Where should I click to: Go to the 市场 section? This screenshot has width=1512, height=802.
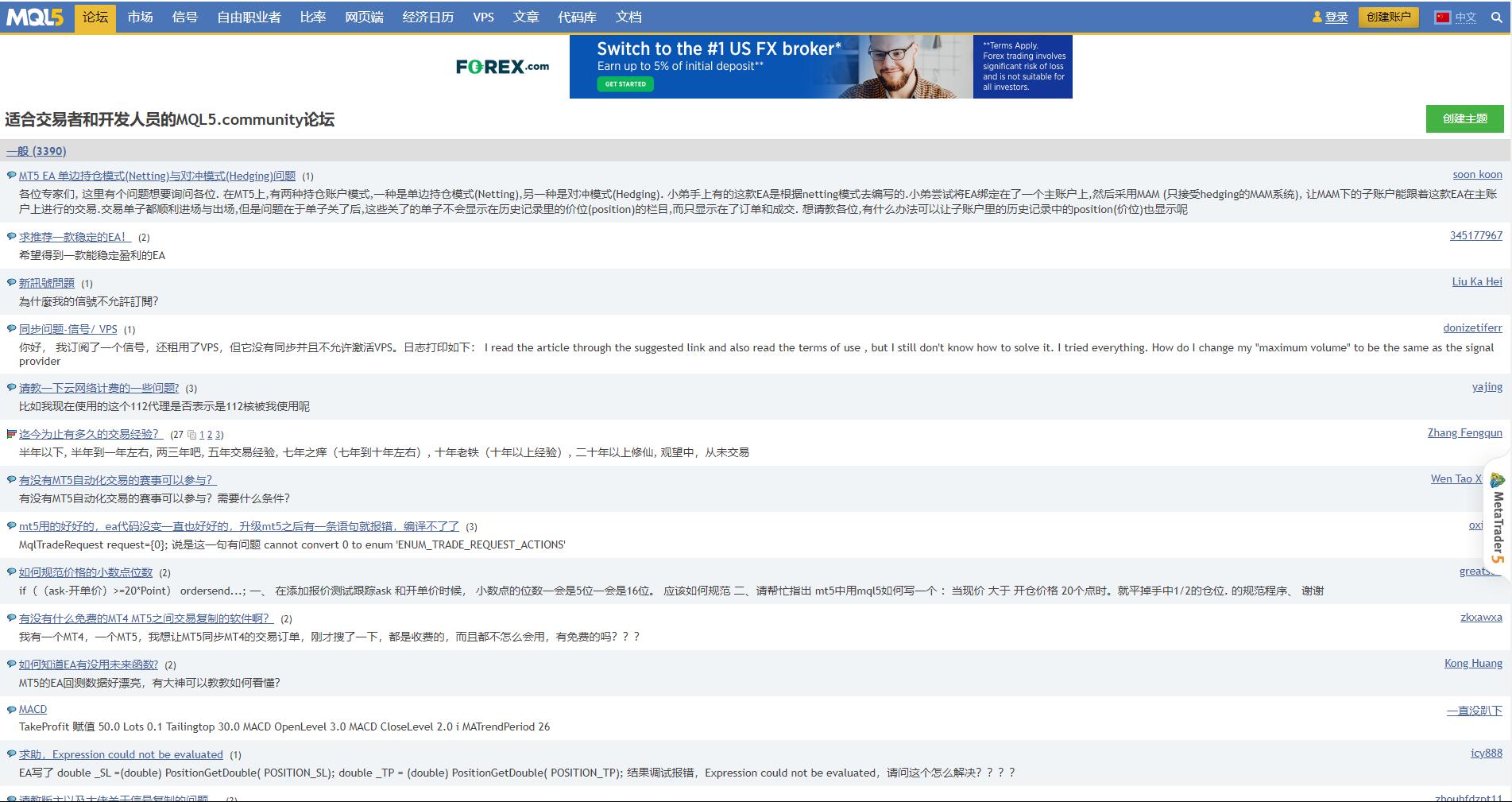tap(140, 17)
